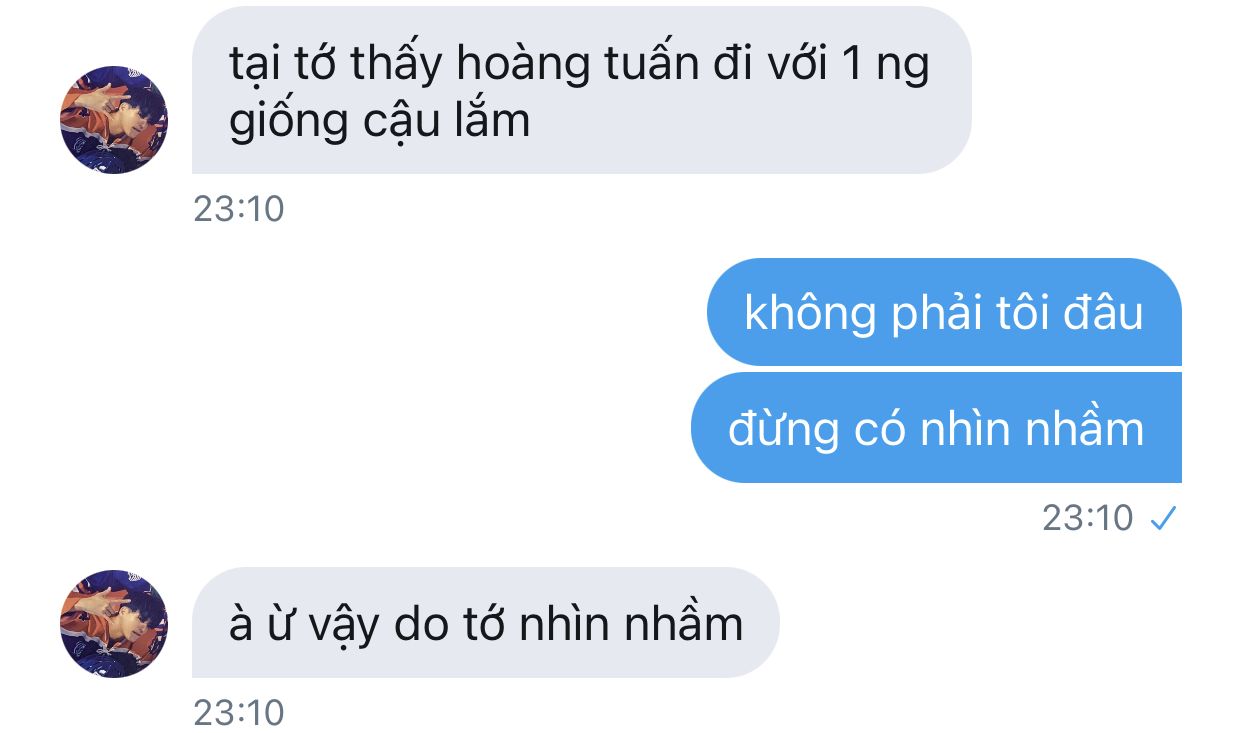
Task: Tap the avatar beside the last message
Action: pyautogui.click(x=114, y=624)
